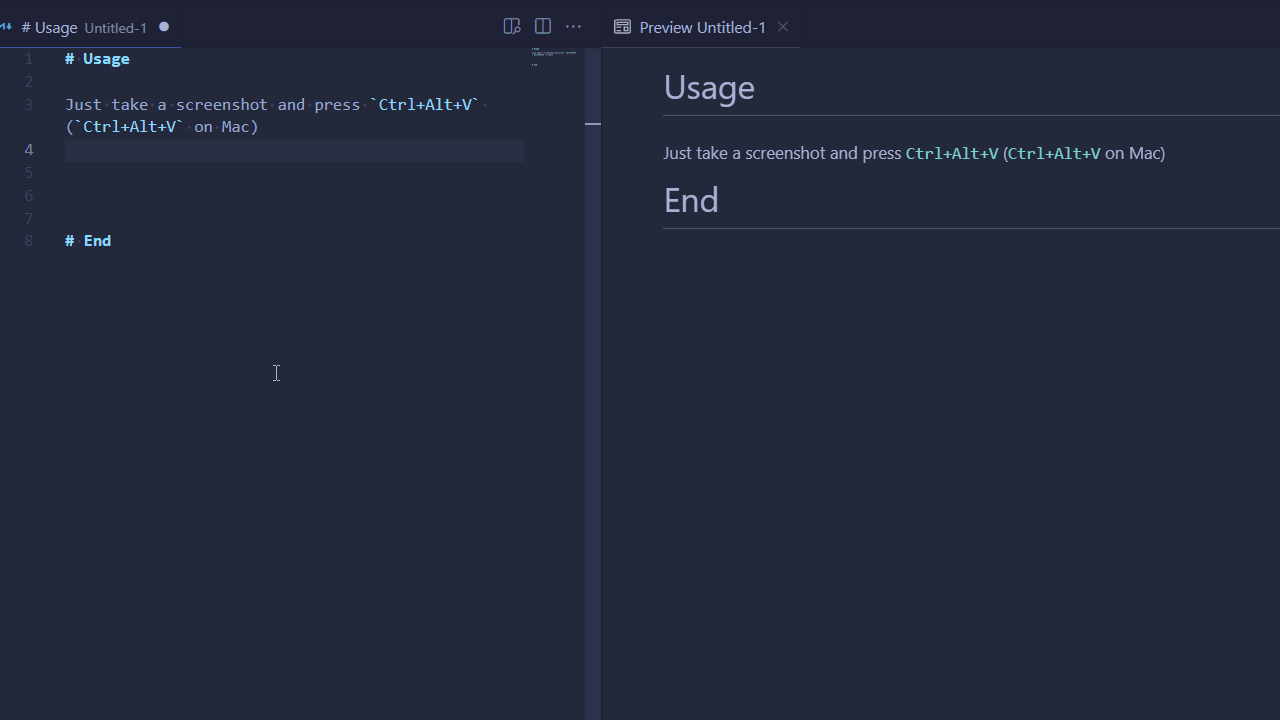This screenshot has width=1280, height=720.
Task: Click the Usage heading in the preview pane
Action: tap(709, 88)
